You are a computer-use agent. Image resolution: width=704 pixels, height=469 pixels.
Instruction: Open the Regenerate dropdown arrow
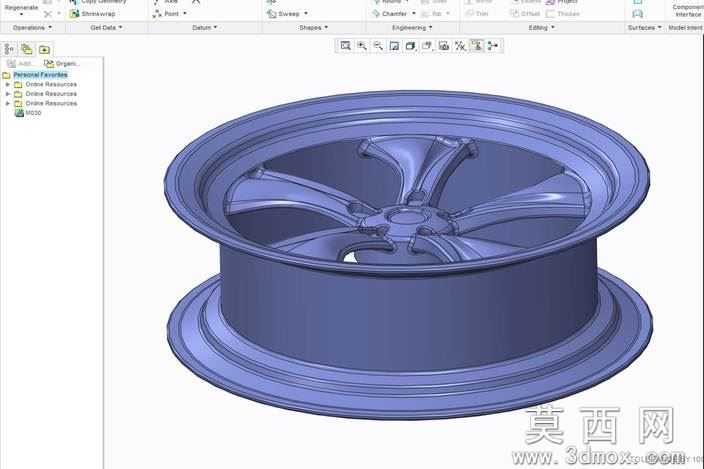click(x=21, y=15)
